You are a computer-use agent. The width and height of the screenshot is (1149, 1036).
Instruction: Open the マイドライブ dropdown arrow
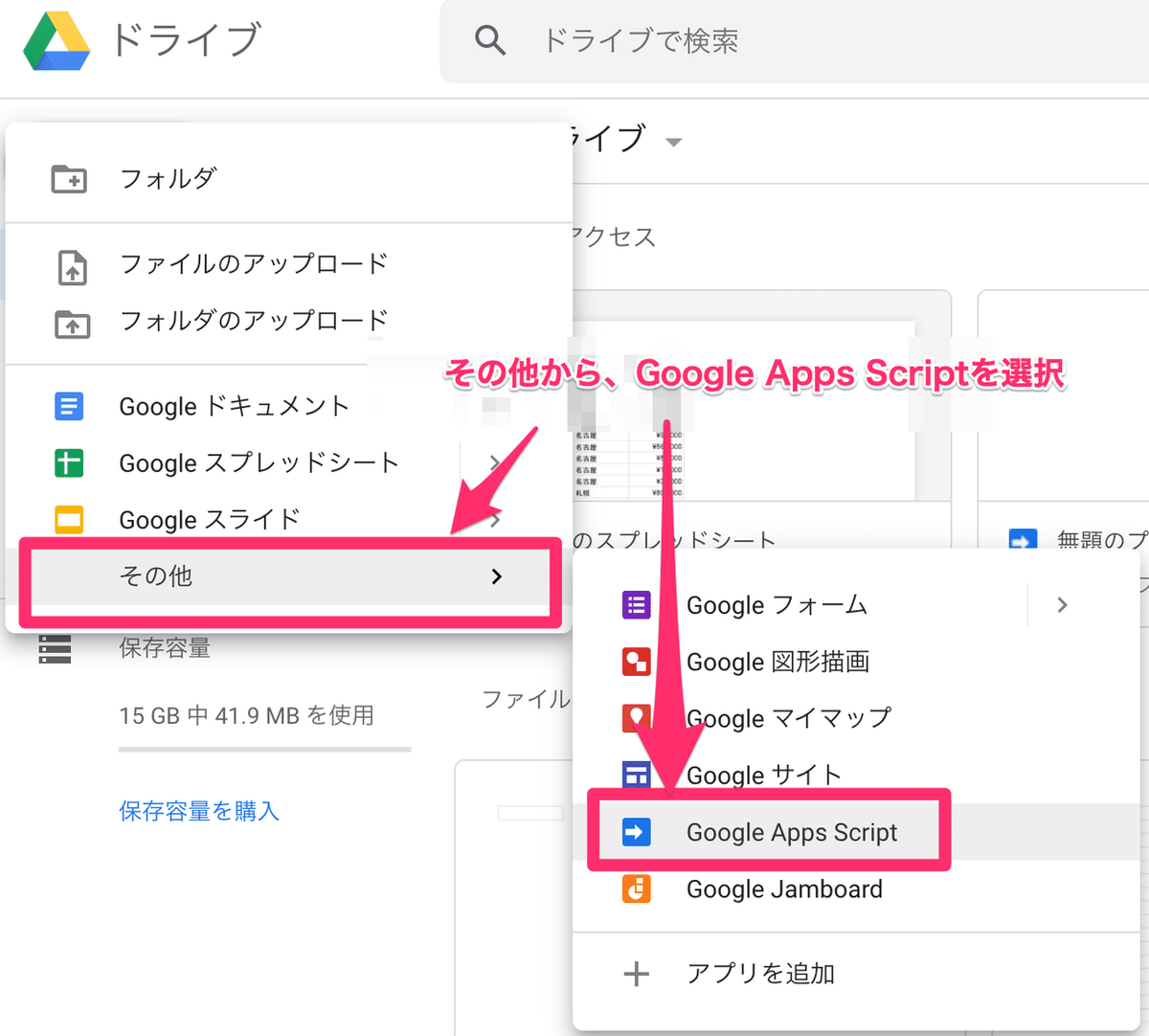673,141
